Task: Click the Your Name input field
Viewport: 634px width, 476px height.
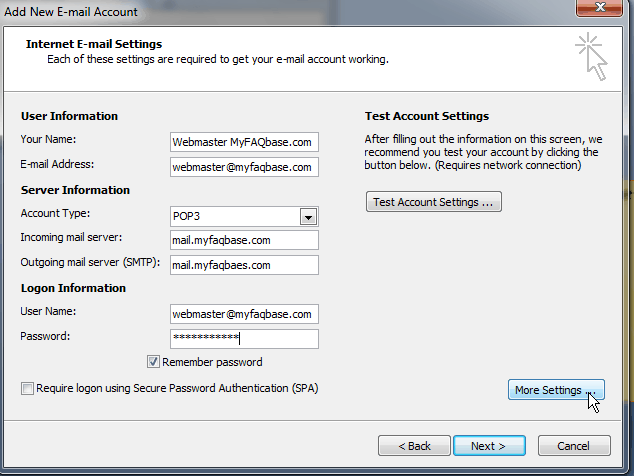Action: (244, 142)
